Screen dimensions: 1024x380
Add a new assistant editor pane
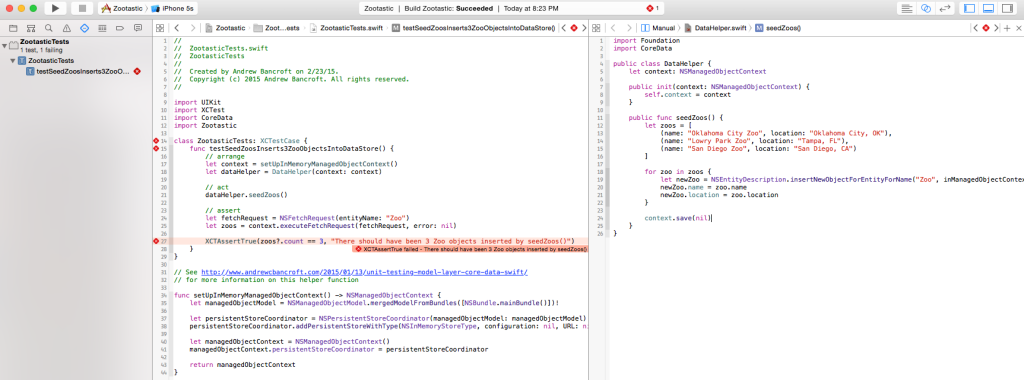[x=1007, y=28]
